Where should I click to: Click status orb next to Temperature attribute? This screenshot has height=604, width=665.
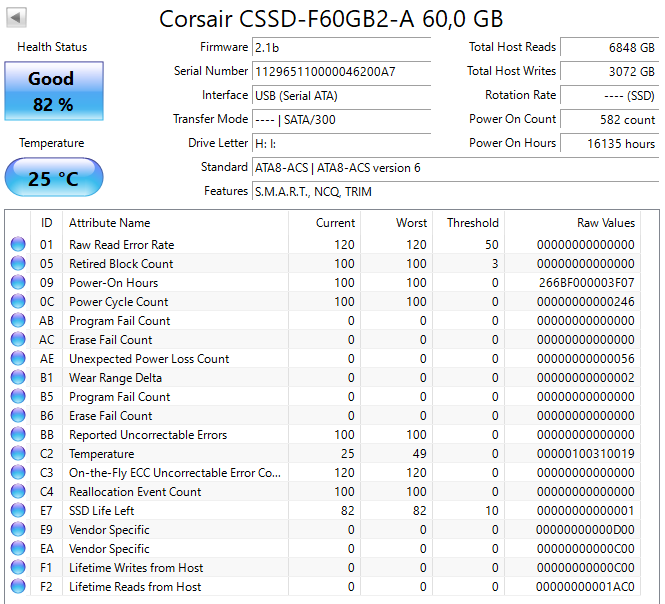(18, 454)
